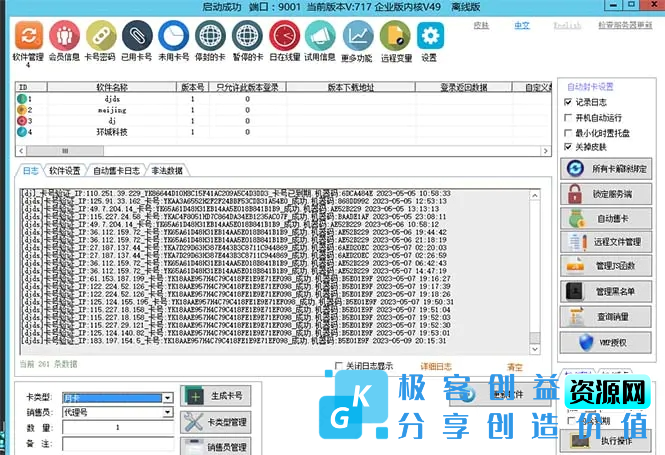Switch to 软件设置 tab
Viewport: 665px width, 455px height.
click(x=64, y=170)
